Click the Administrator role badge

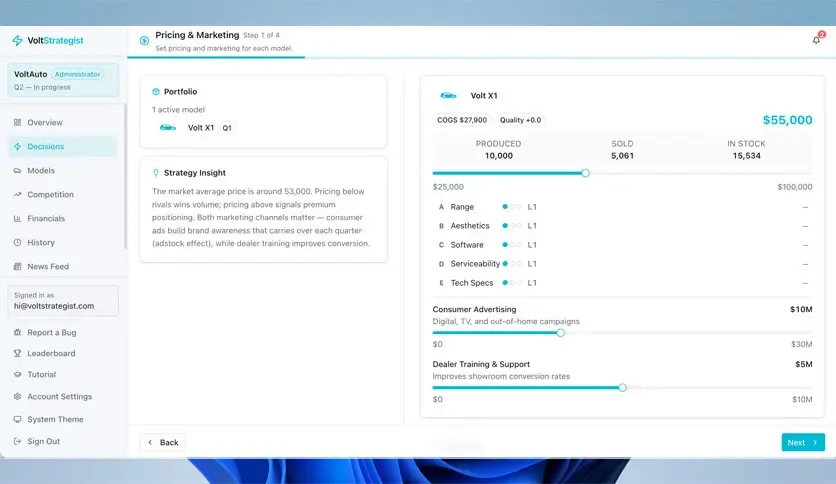(78, 75)
